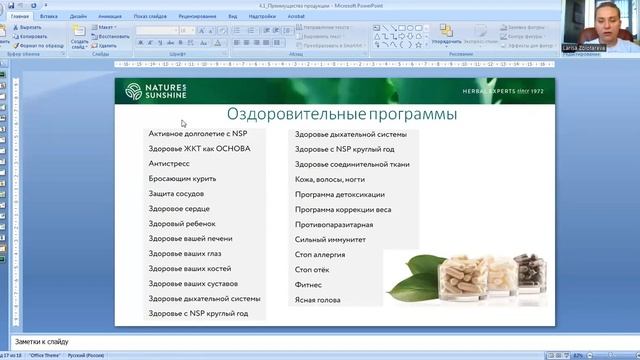
Task: Open Shape Fill (Заливка фигуры)
Action: (522, 27)
